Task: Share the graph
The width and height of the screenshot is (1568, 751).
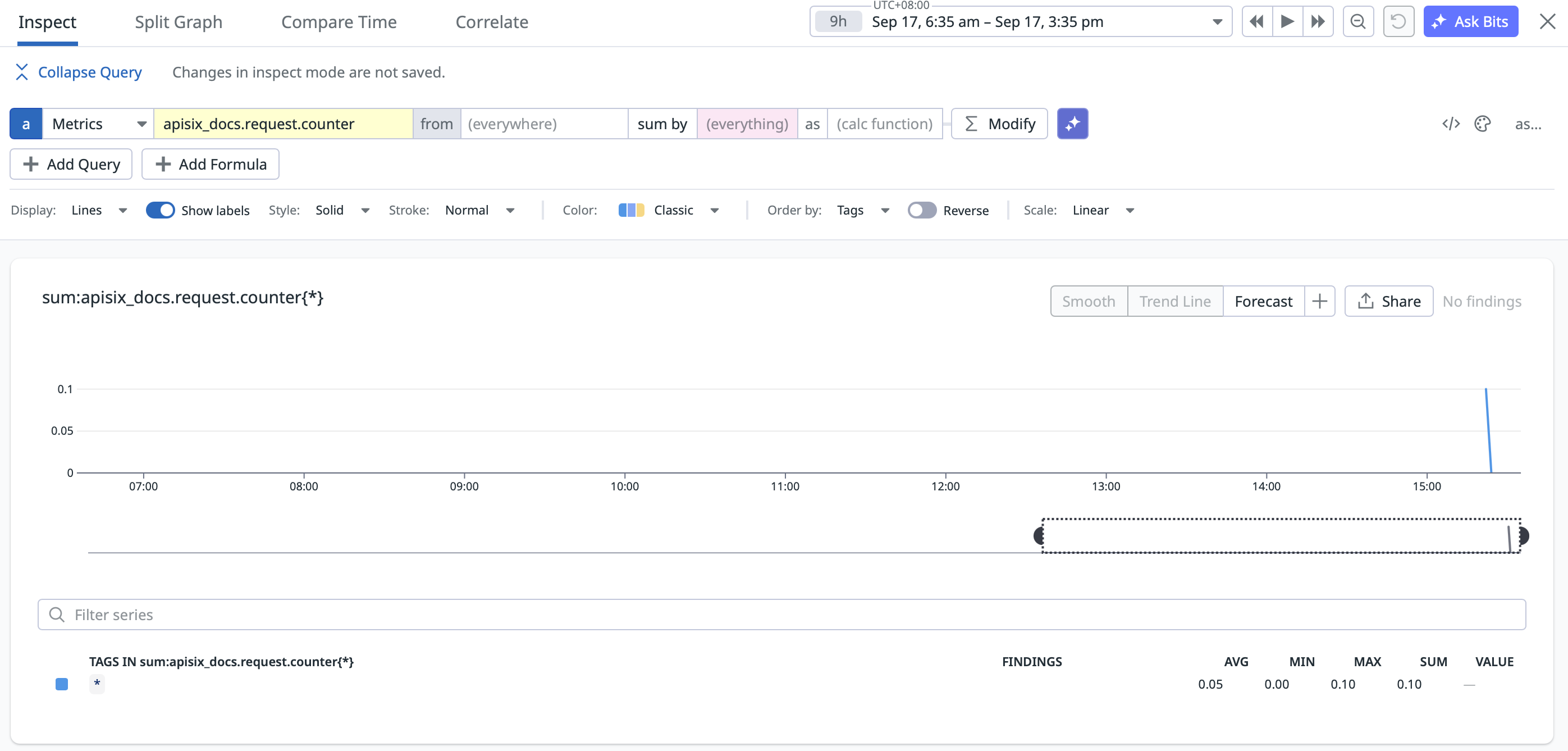Action: [x=1388, y=301]
